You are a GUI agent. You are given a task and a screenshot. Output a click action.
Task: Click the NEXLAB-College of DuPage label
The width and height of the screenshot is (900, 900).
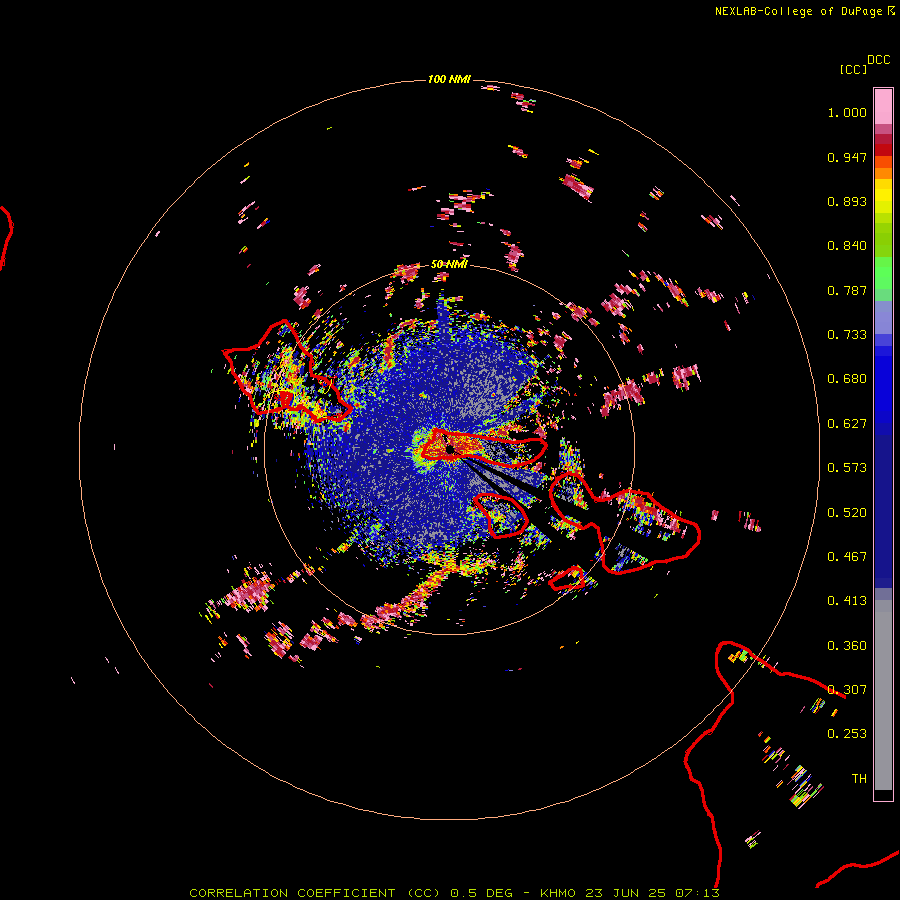tap(798, 11)
